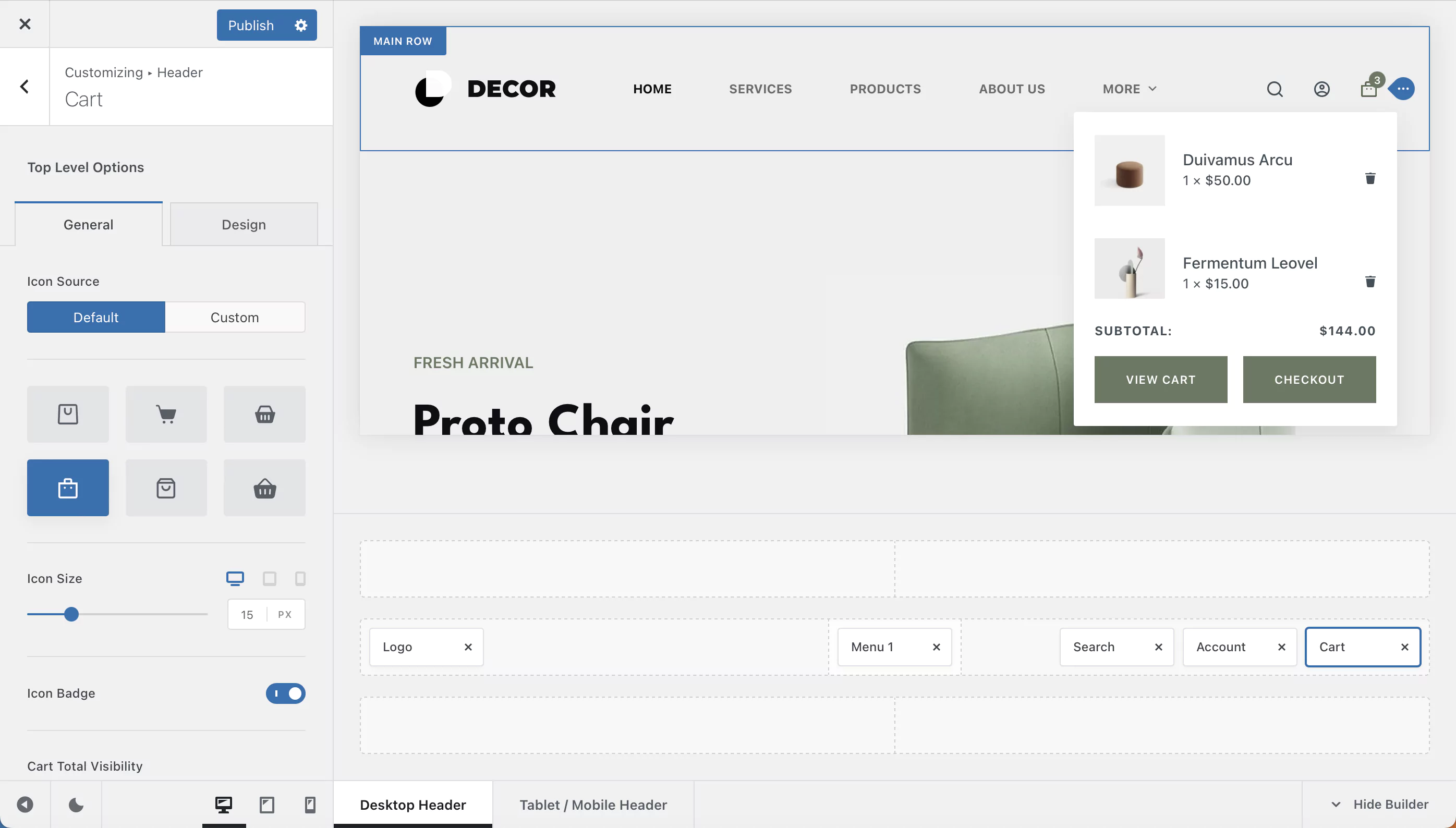Click the header search magnifier icon
Image resolution: width=1456 pixels, height=828 pixels.
1275,89
